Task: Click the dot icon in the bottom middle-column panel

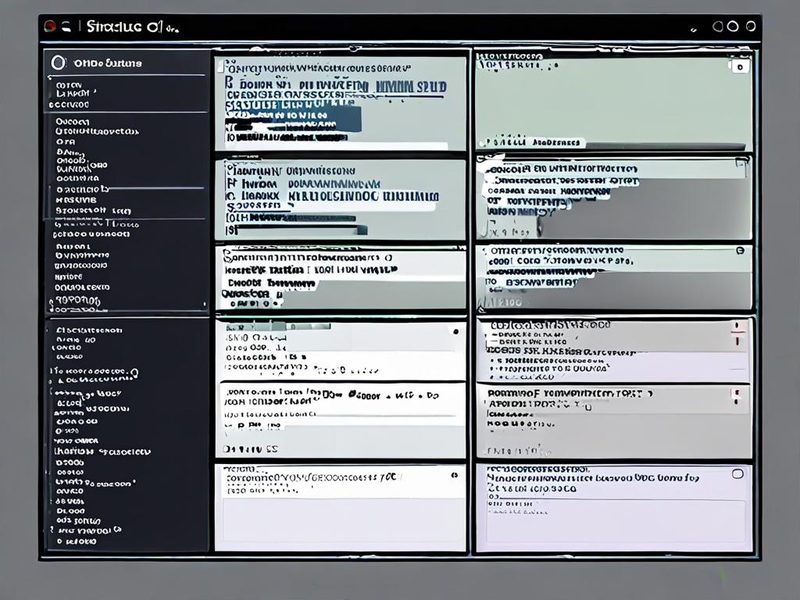Action: (454, 476)
